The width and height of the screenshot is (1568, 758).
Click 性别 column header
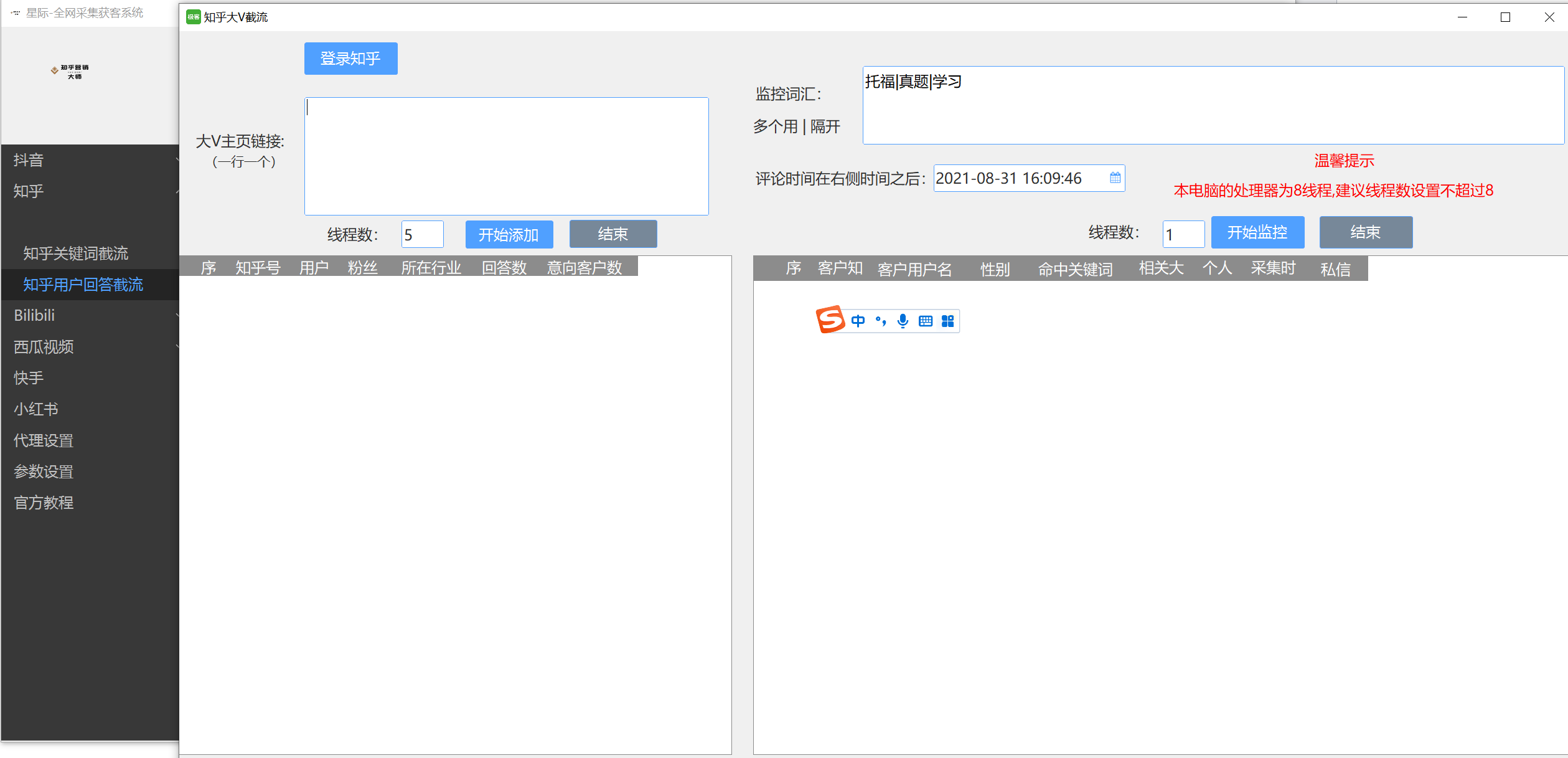coord(995,269)
